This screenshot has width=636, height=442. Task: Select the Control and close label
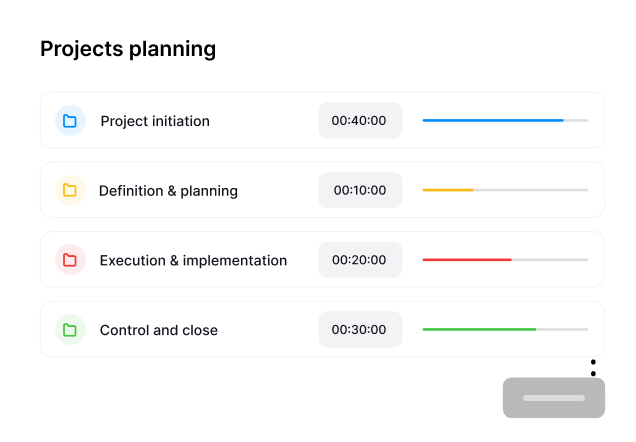point(159,330)
